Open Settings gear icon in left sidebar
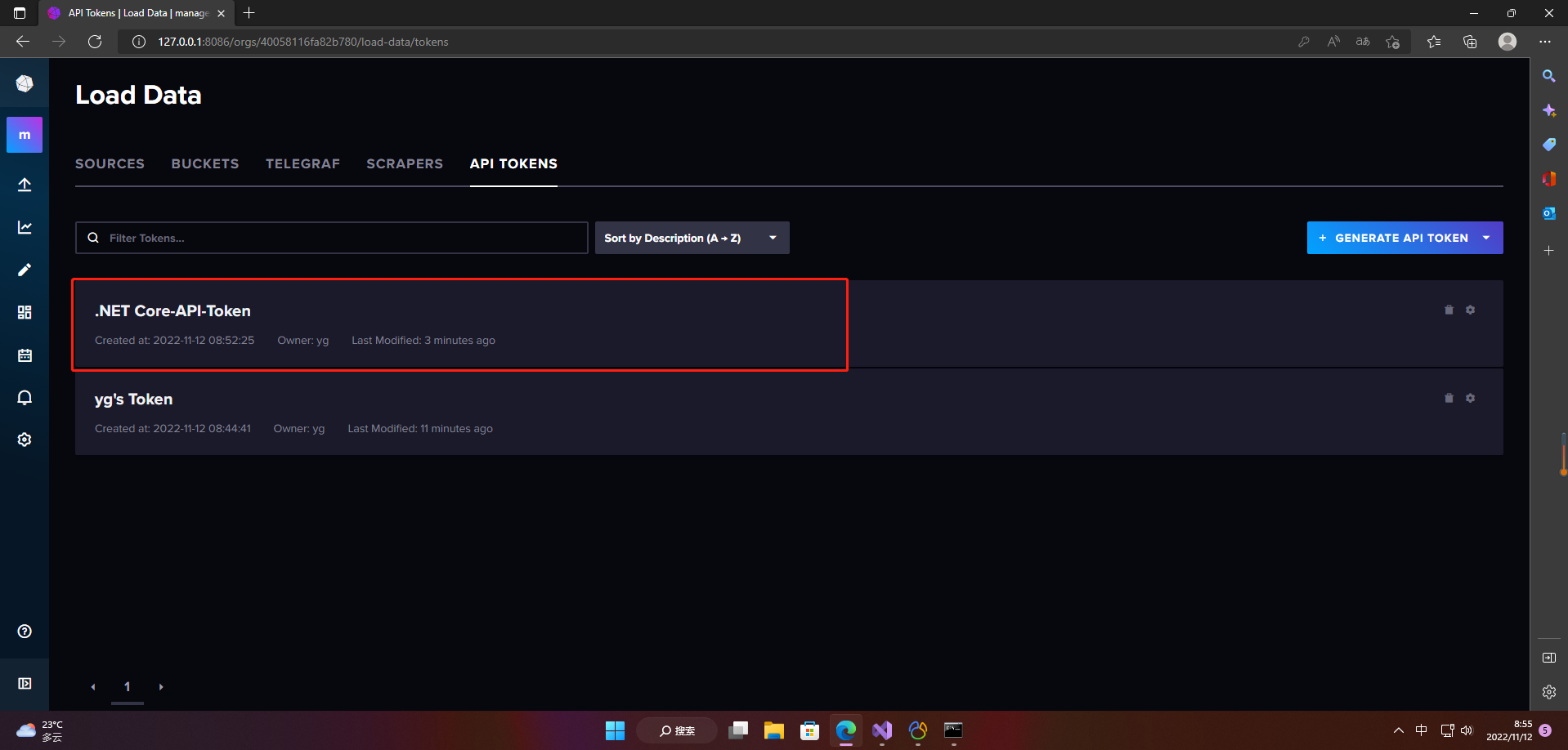1568x750 pixels. [x=25, y=440]
